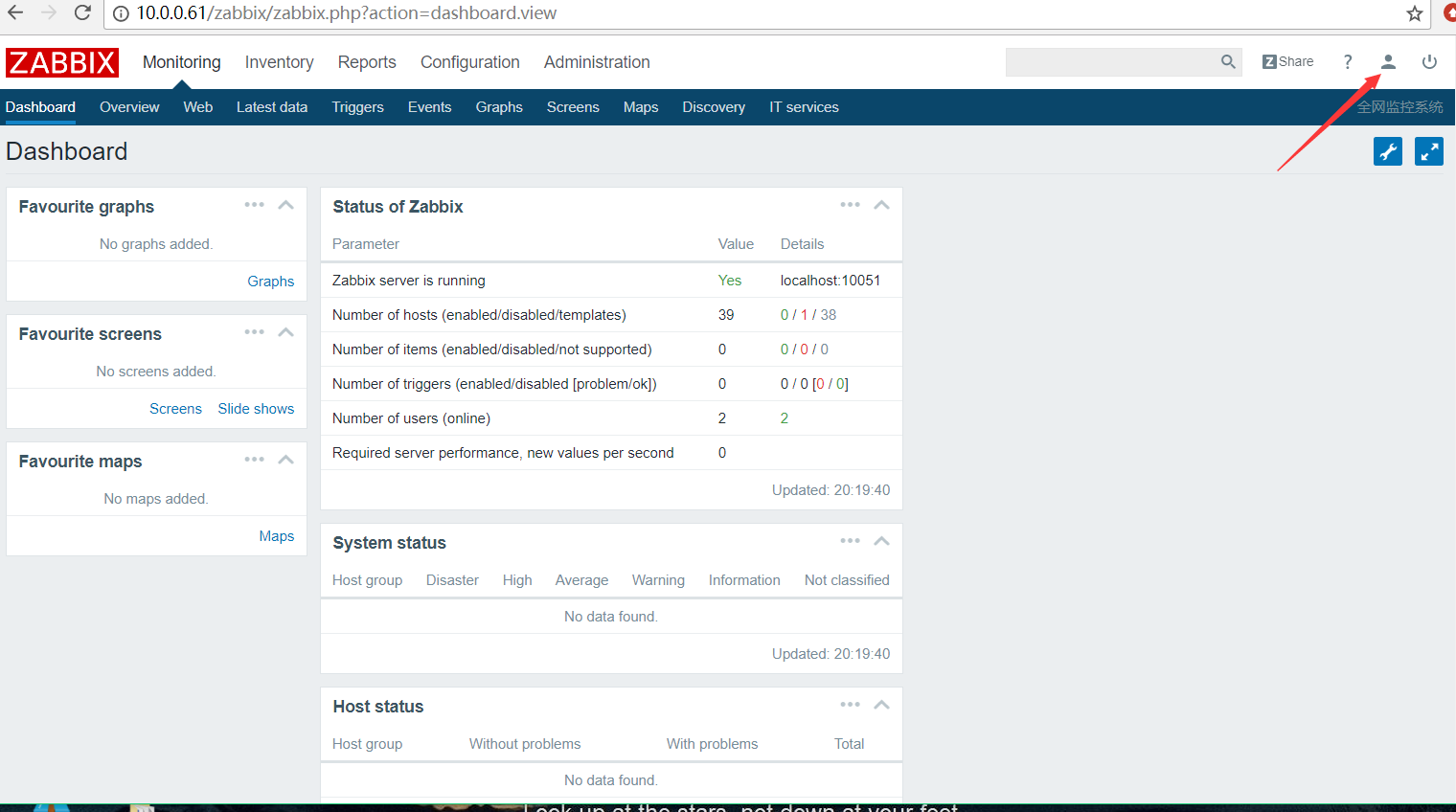
Task: Switch to the Graphs submenu tab
Action: (x=499, y=107)
